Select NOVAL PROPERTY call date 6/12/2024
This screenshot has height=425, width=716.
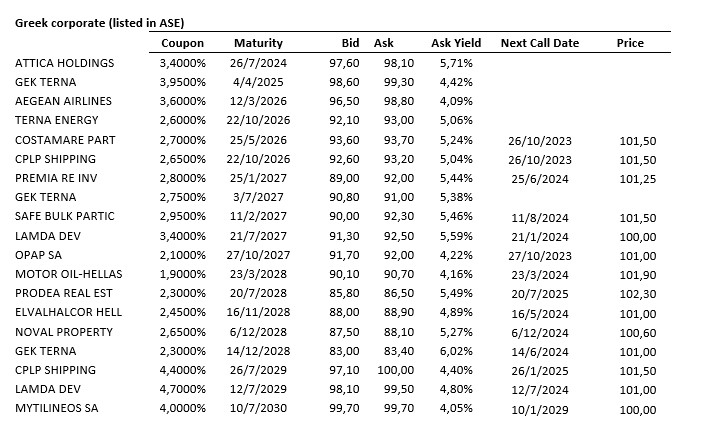tap(540, 332)
